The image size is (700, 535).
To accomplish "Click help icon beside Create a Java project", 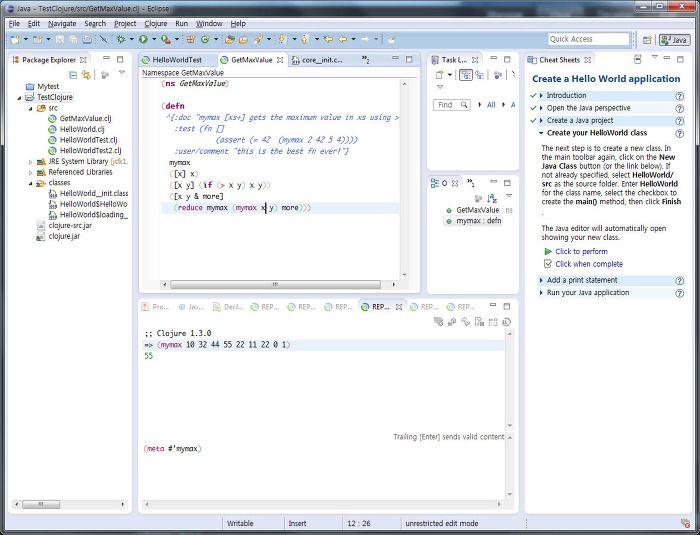I will 679,121.
